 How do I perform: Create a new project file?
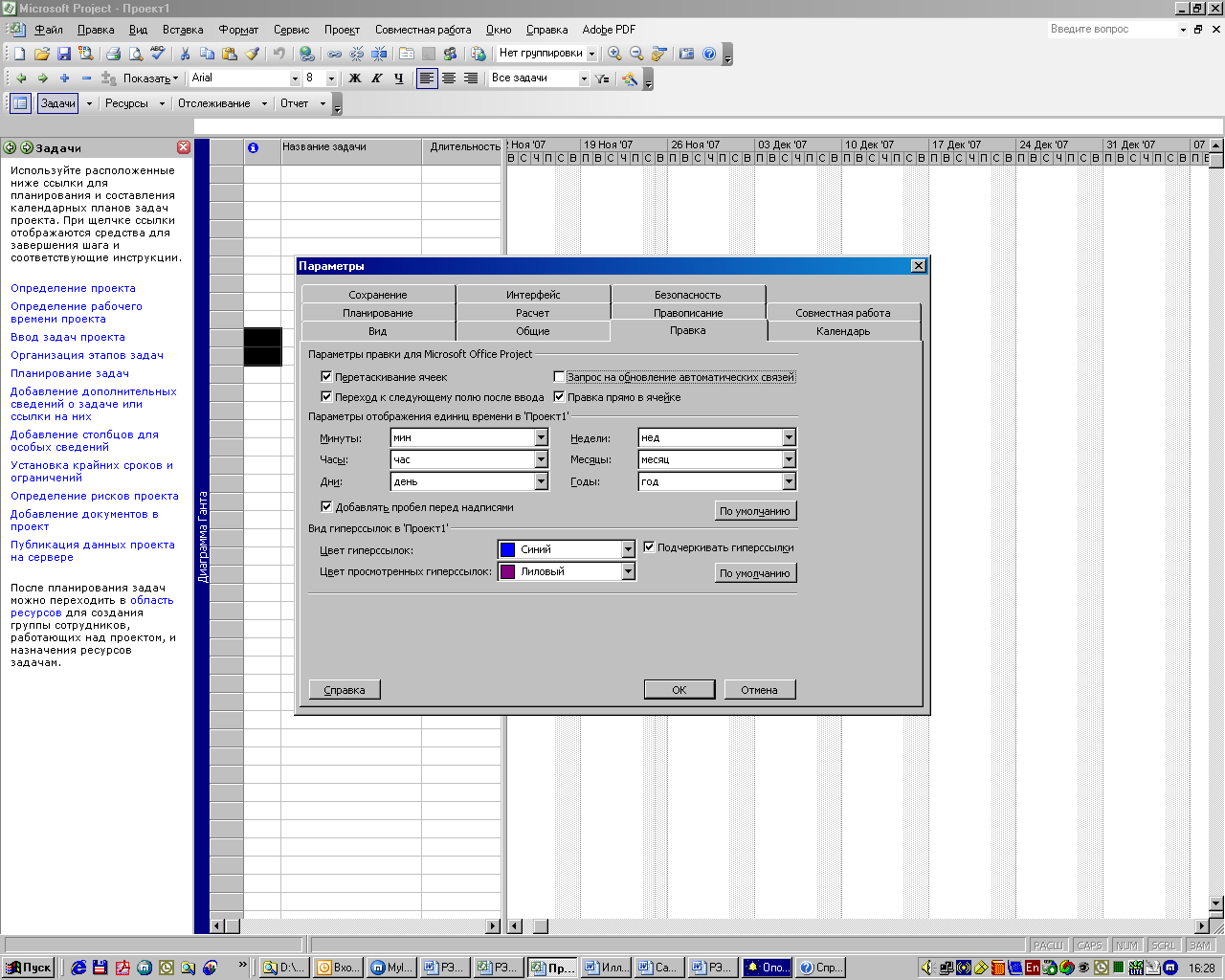click(20, 54)
